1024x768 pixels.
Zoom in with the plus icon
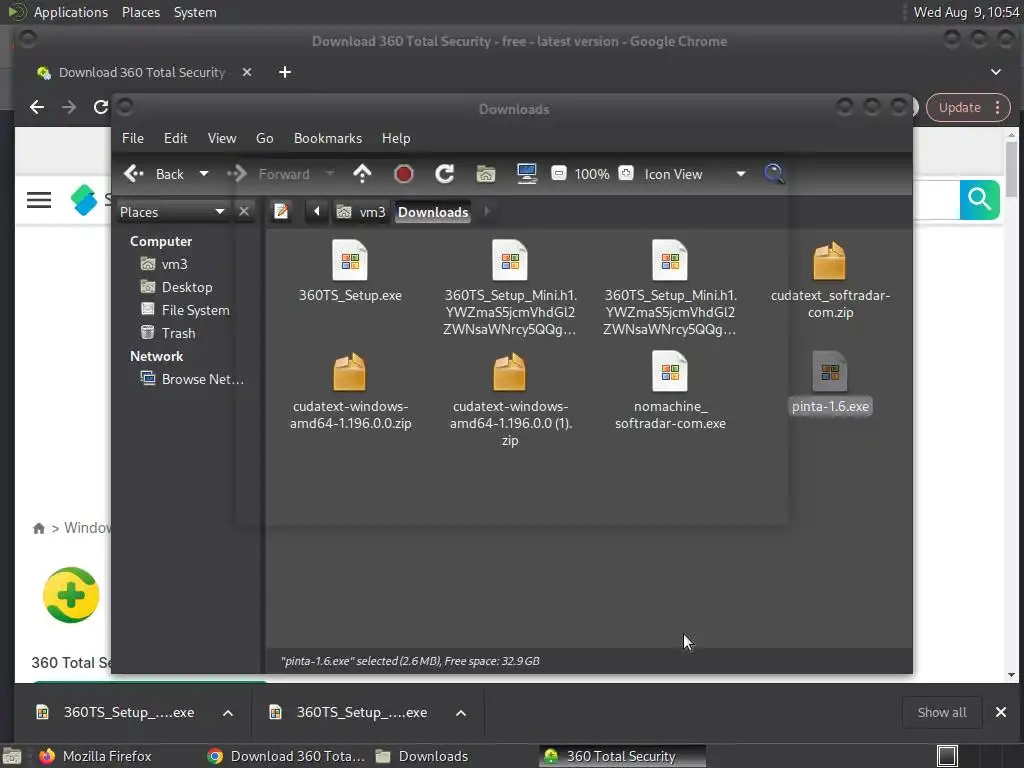coord(626,173)
